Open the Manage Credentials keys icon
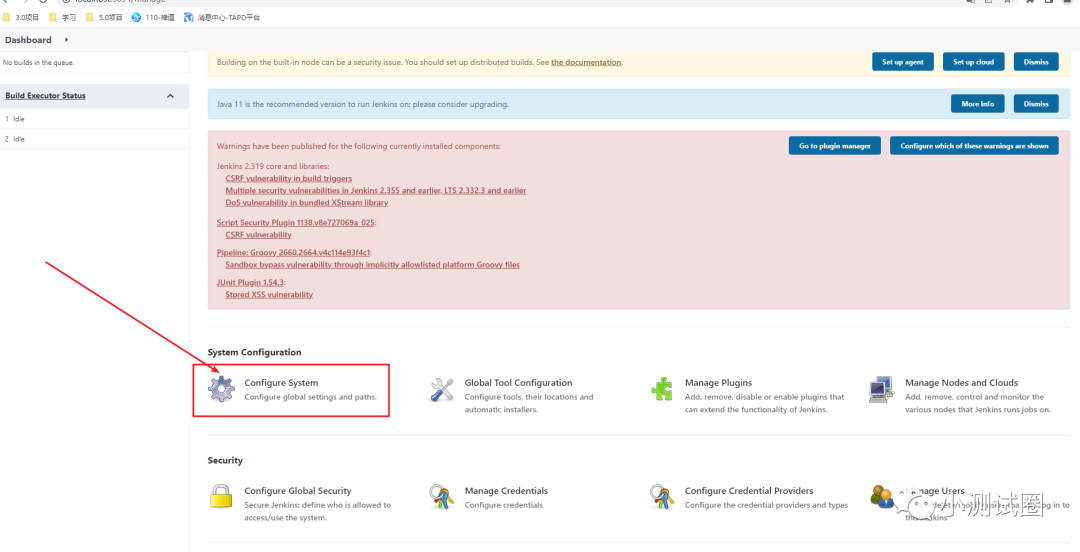Viewport: 1080px width, 552px height. click(442, 496)
